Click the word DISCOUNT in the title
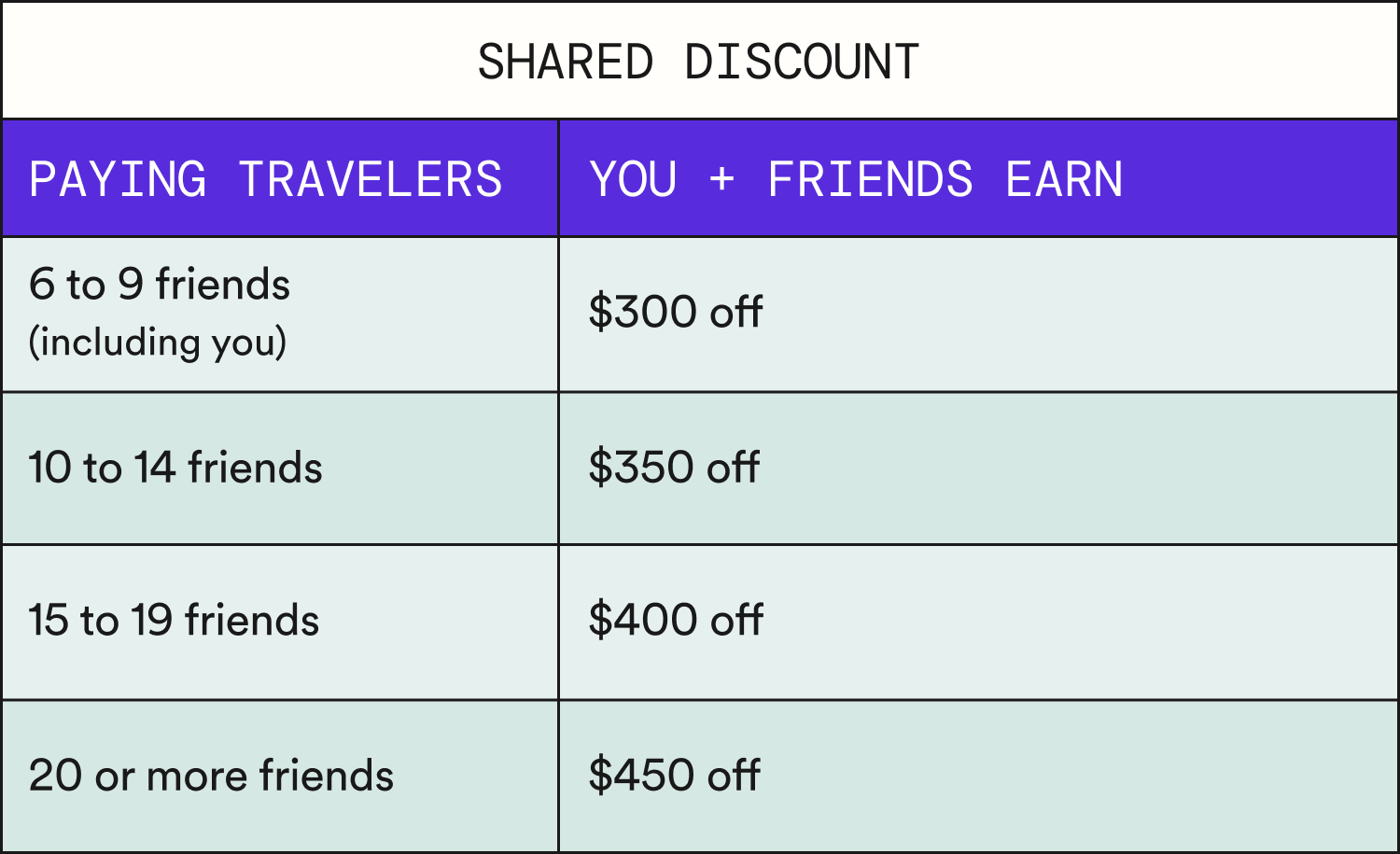 802,63
